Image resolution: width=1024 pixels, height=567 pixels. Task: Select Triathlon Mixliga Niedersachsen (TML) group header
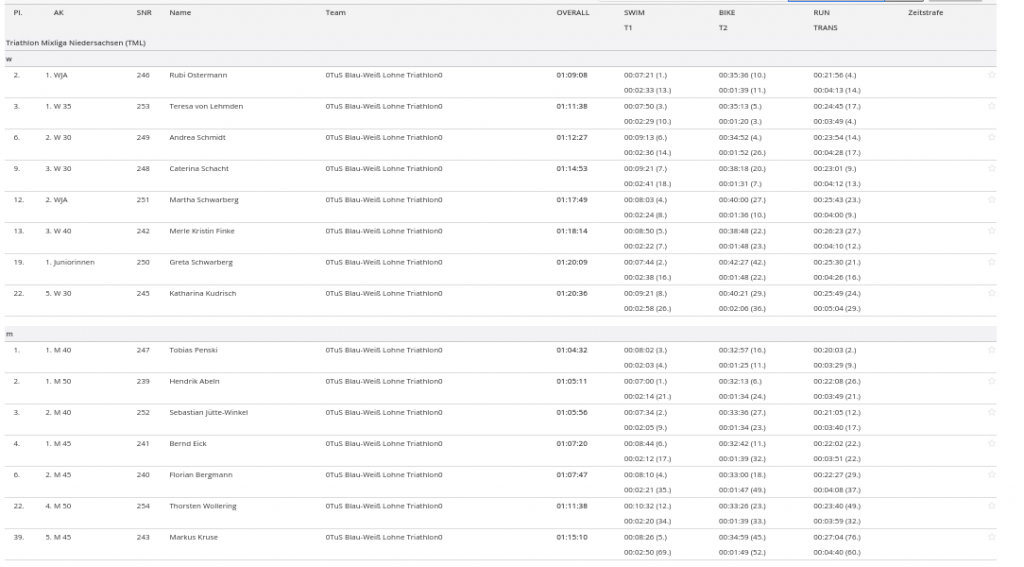76,43
